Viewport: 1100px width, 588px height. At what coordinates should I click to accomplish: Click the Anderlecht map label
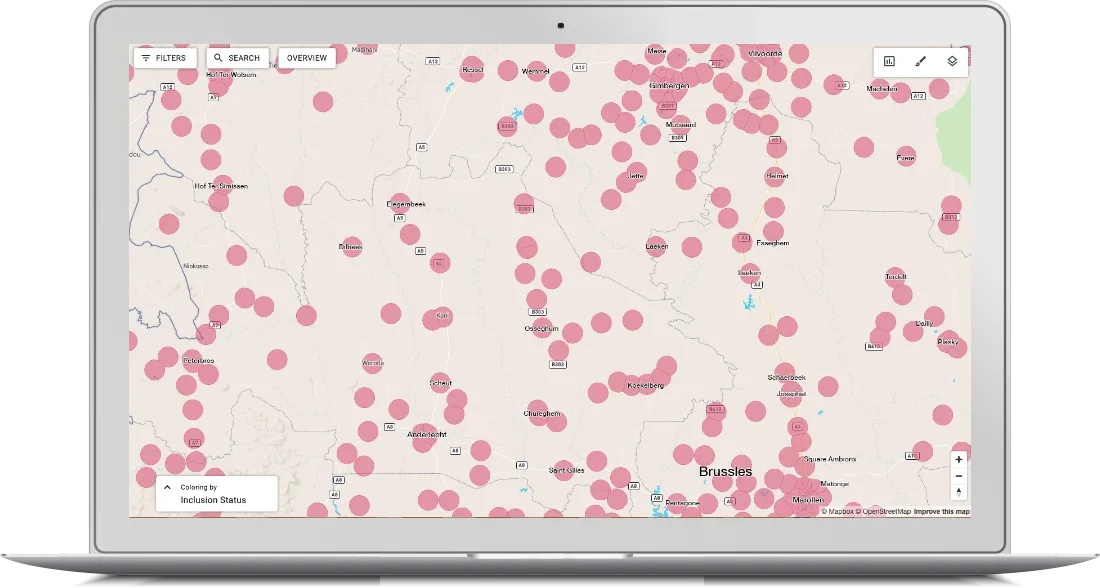coord(427,434)
